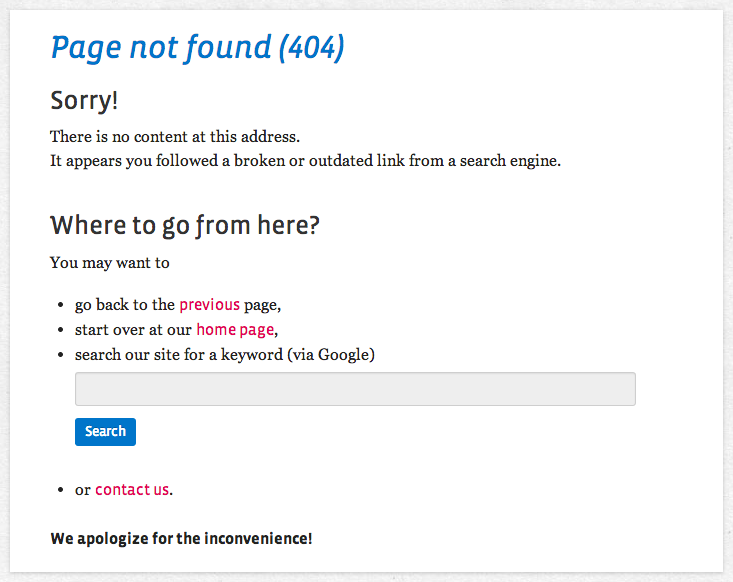Image resolution: width=733 pixels, height=582 pixels.
Task: Open the "home page" link
Action: click(x=234, y=329)
